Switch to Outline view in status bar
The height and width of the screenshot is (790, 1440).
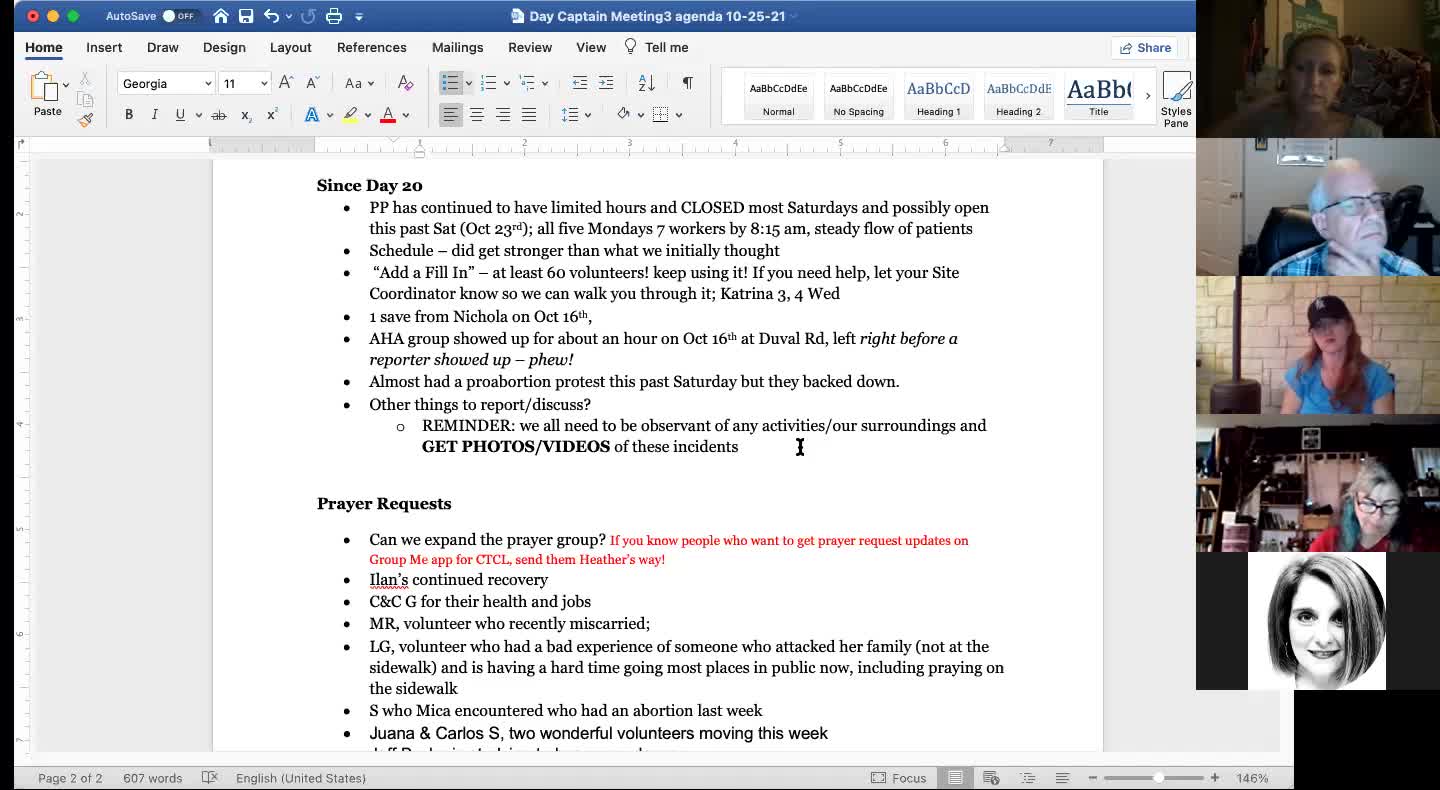tap(1027, 778)
